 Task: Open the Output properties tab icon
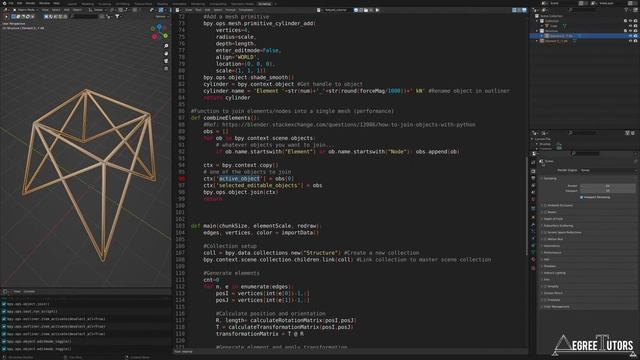[533, 178]
